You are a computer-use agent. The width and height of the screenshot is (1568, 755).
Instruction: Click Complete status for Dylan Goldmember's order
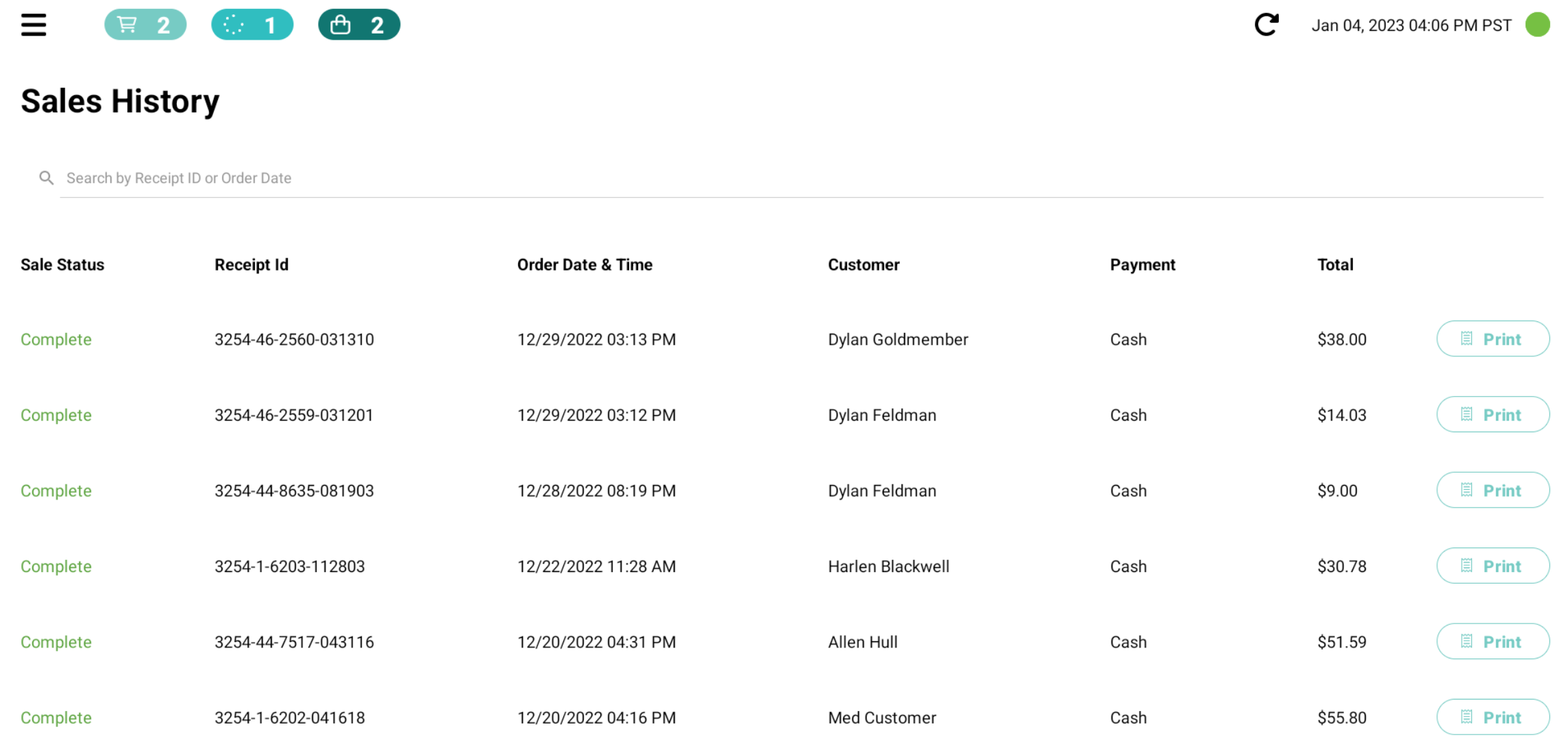(x=56, y=340)
